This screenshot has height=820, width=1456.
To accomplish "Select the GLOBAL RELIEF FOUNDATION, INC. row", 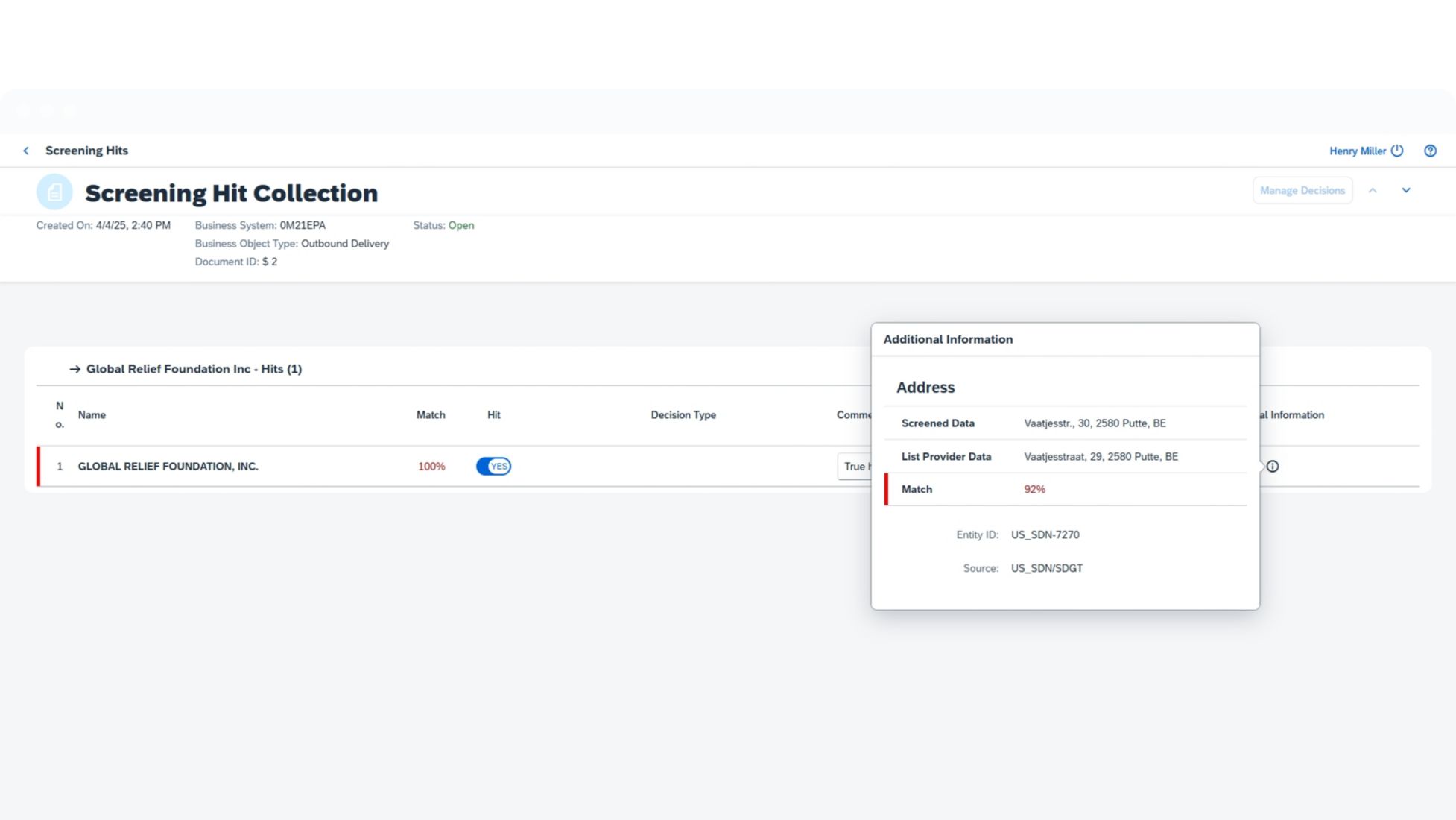I will pos(168,467).
